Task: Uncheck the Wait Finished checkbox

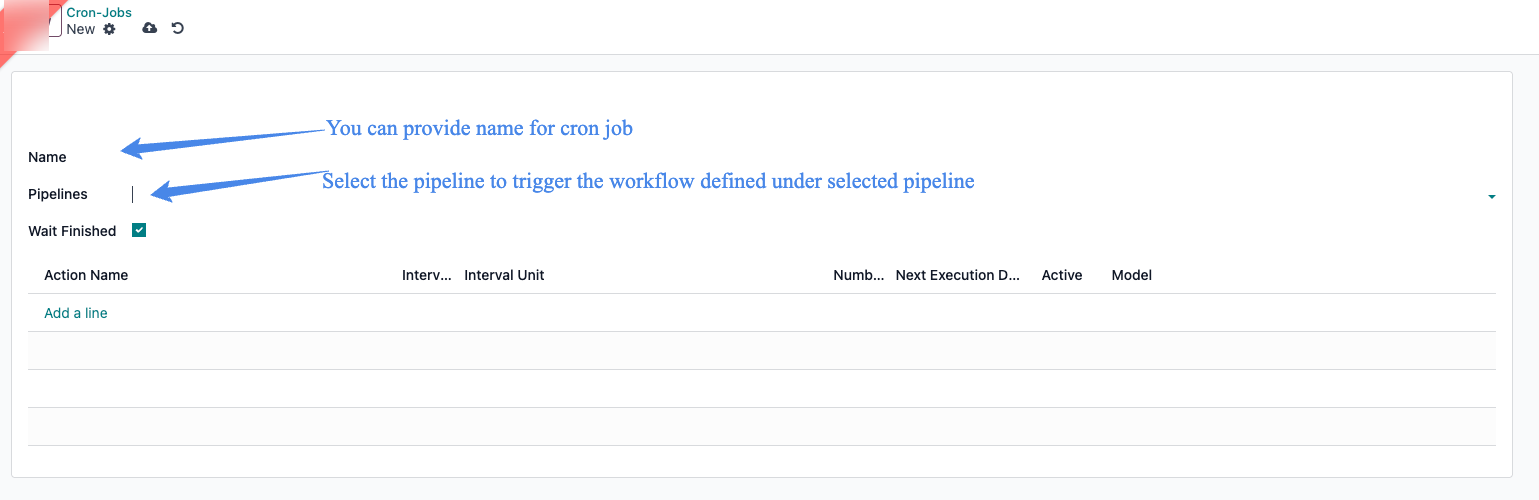Action: [139, 231]
